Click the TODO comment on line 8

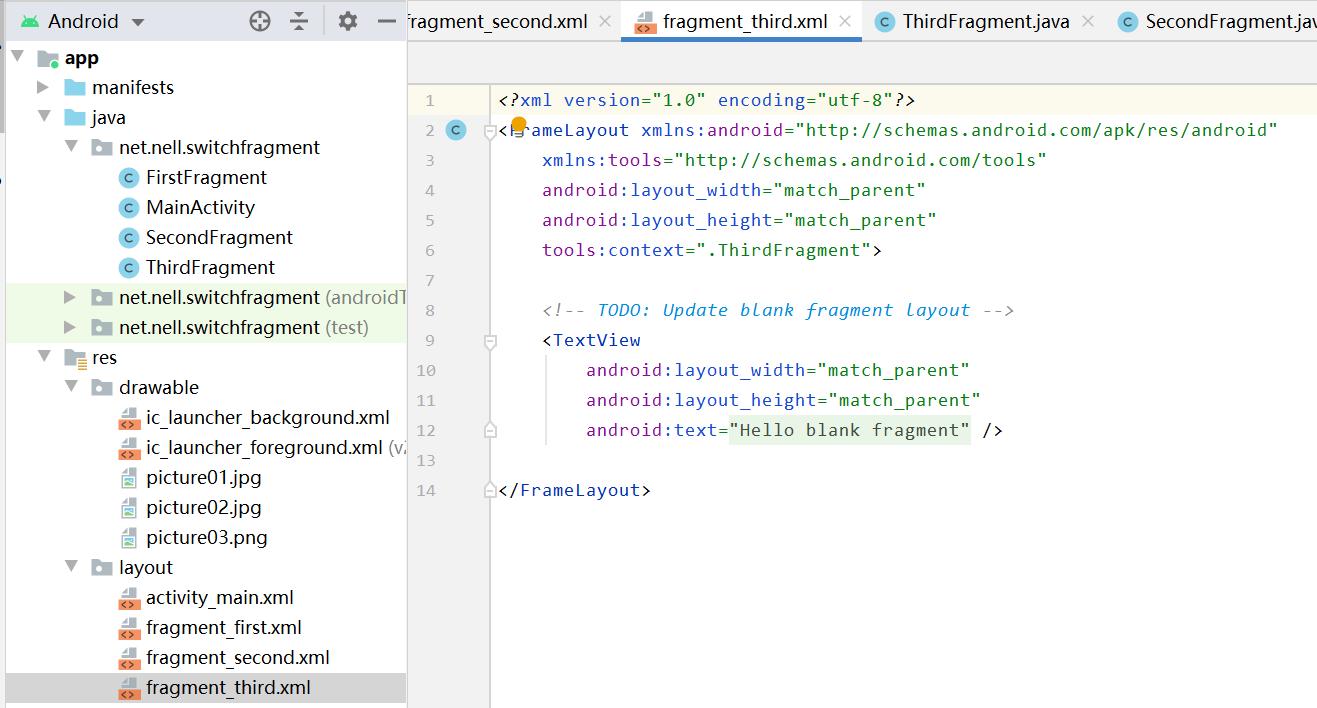pyautogui.click(x=778, y=310)
